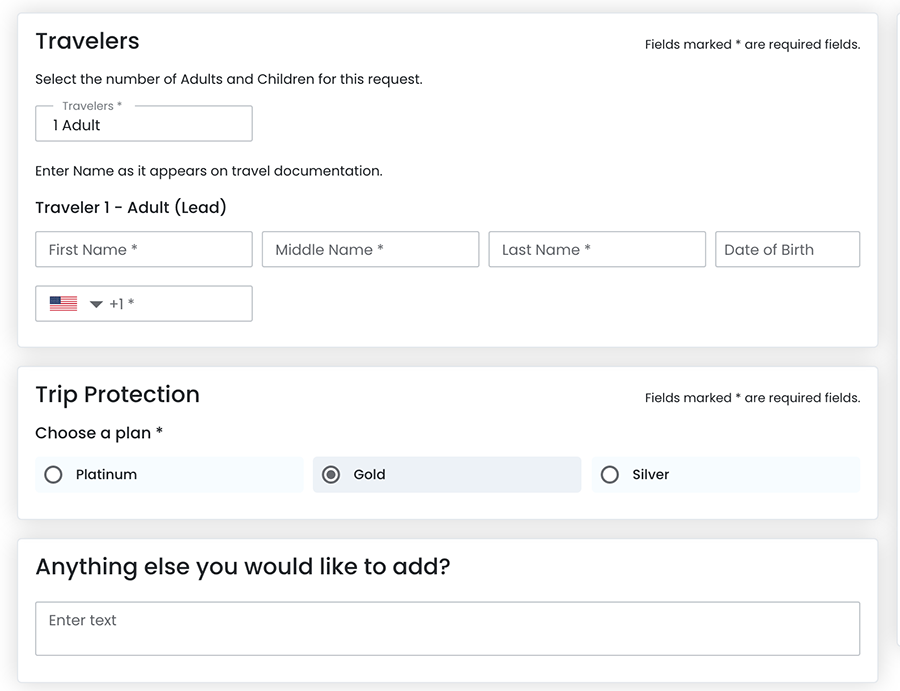The height and width of the screenshot is (691, 900).
Task: Click the required fields note in Trip Protection
Action: tap(752, 398)
